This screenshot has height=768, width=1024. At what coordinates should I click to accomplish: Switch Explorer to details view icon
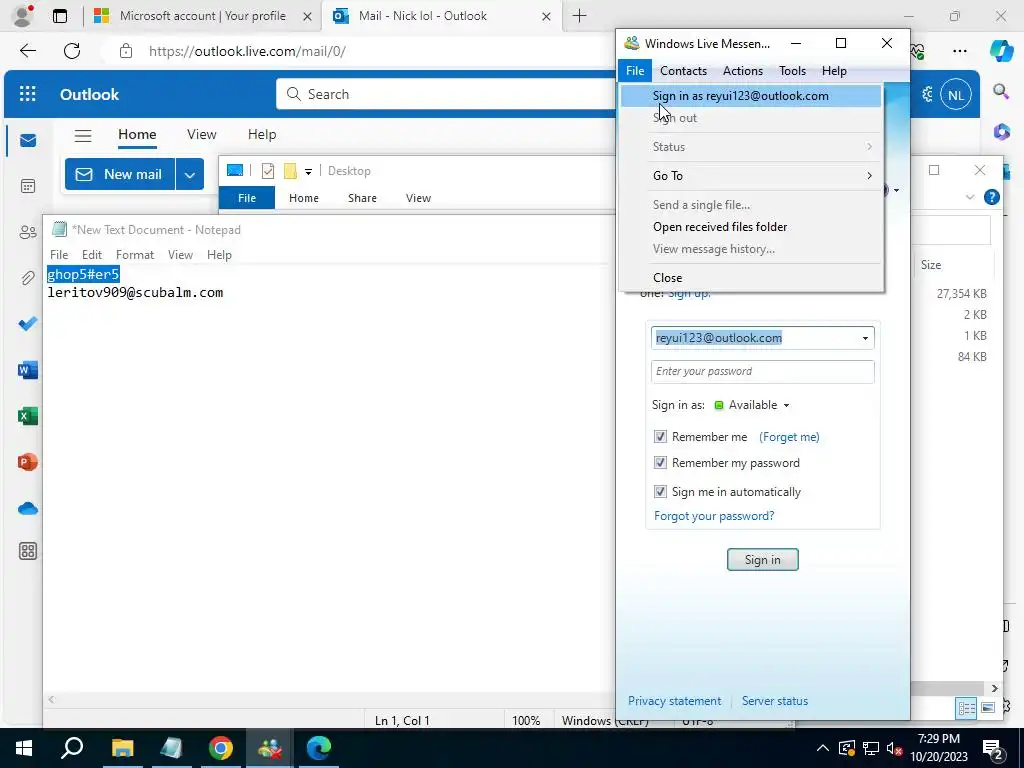click(x=966, y=708)
